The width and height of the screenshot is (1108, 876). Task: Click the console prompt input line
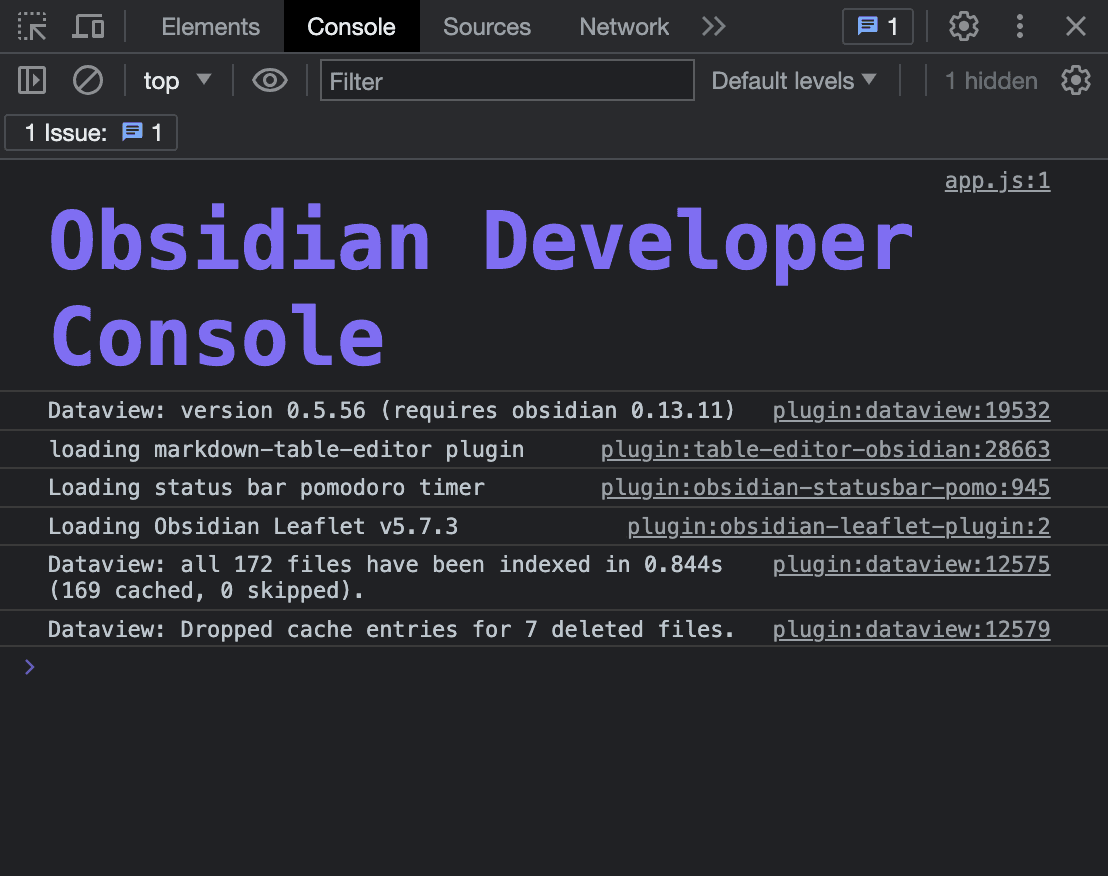(x=554, y=667)
